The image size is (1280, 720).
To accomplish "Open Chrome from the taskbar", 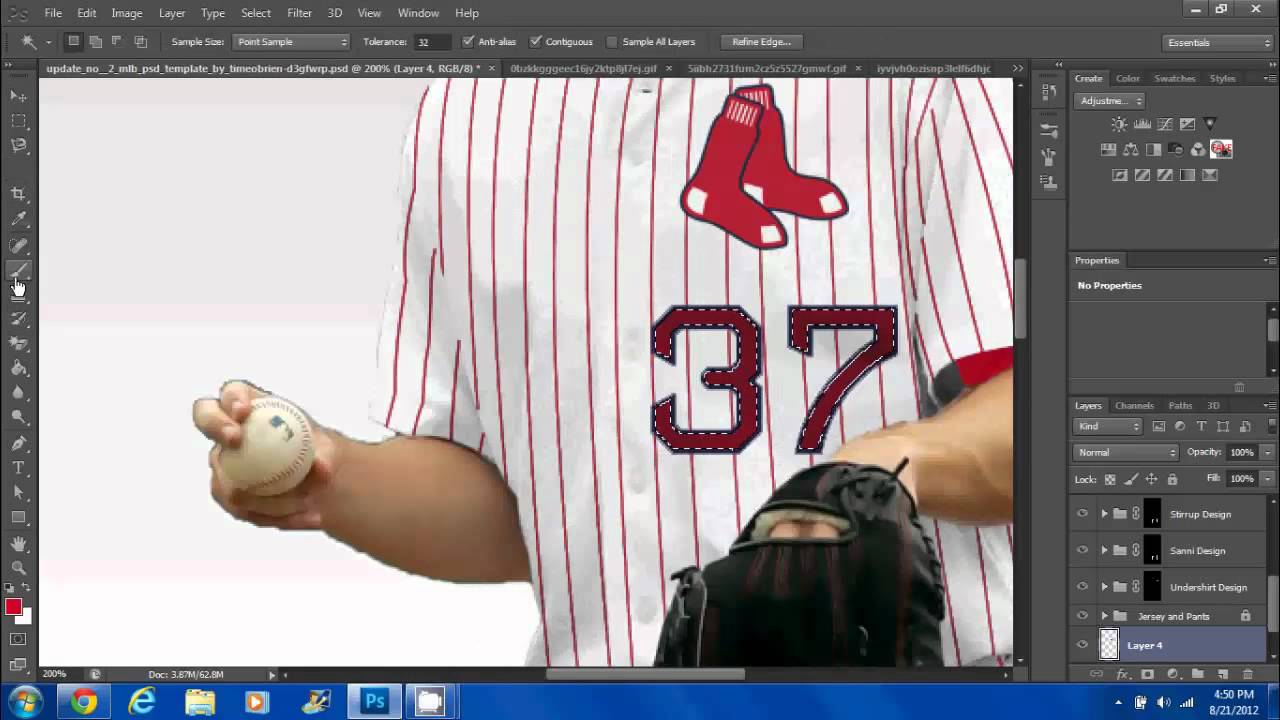I will [84, 701].
